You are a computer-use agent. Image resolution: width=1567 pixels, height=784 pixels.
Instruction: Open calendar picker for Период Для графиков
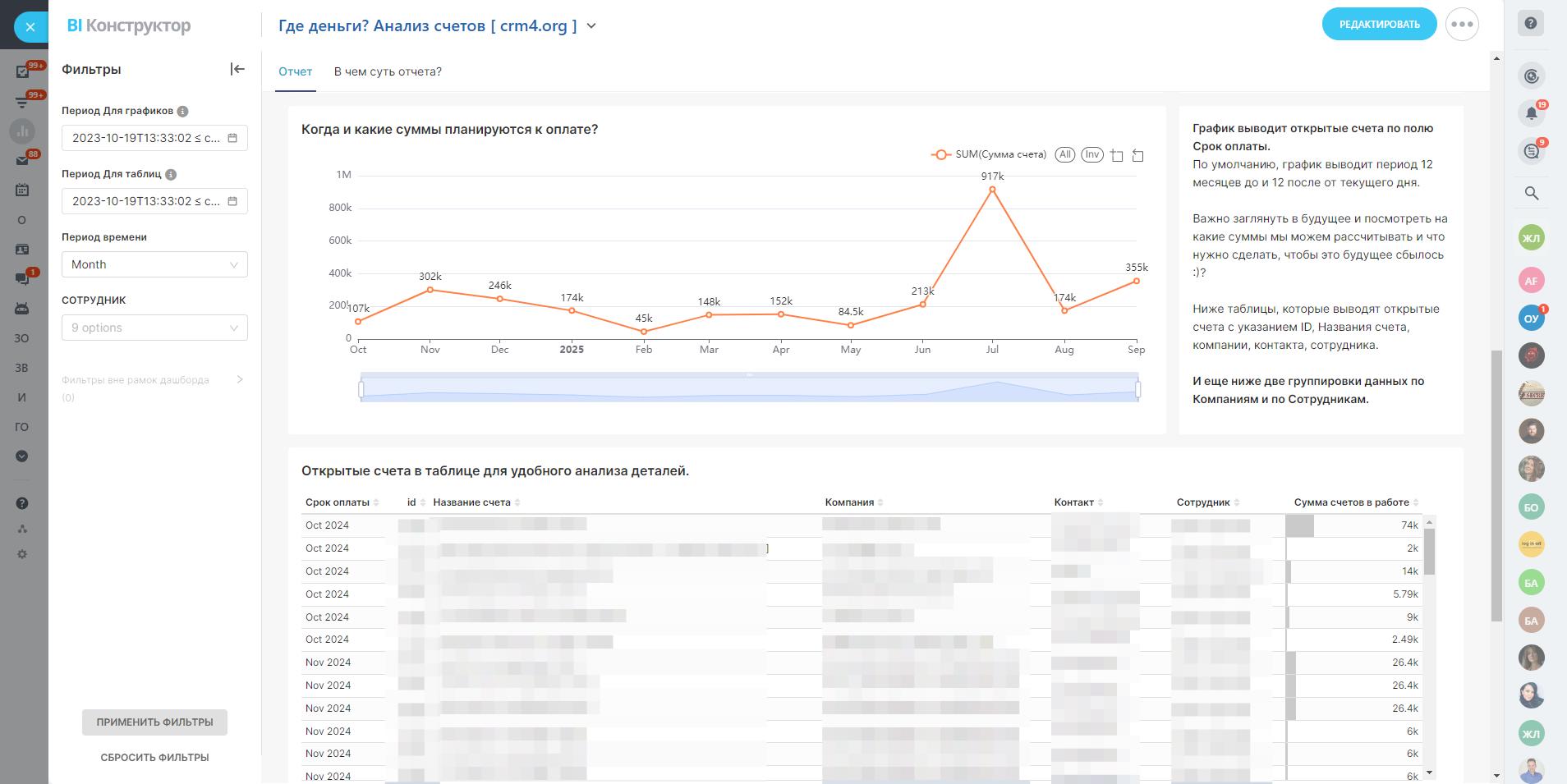click(232, 138)
